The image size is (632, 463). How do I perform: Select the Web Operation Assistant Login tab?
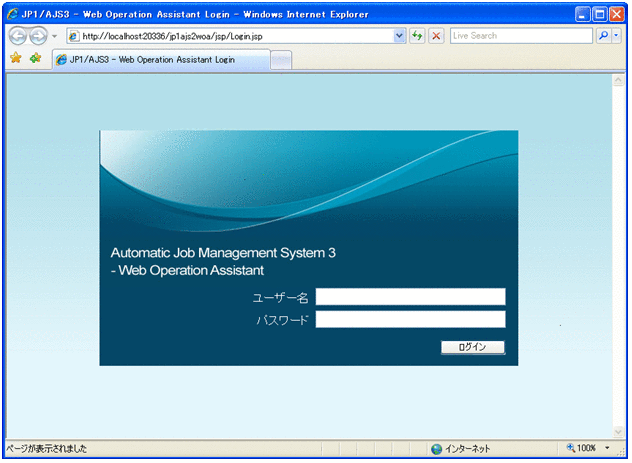[161, 60]
